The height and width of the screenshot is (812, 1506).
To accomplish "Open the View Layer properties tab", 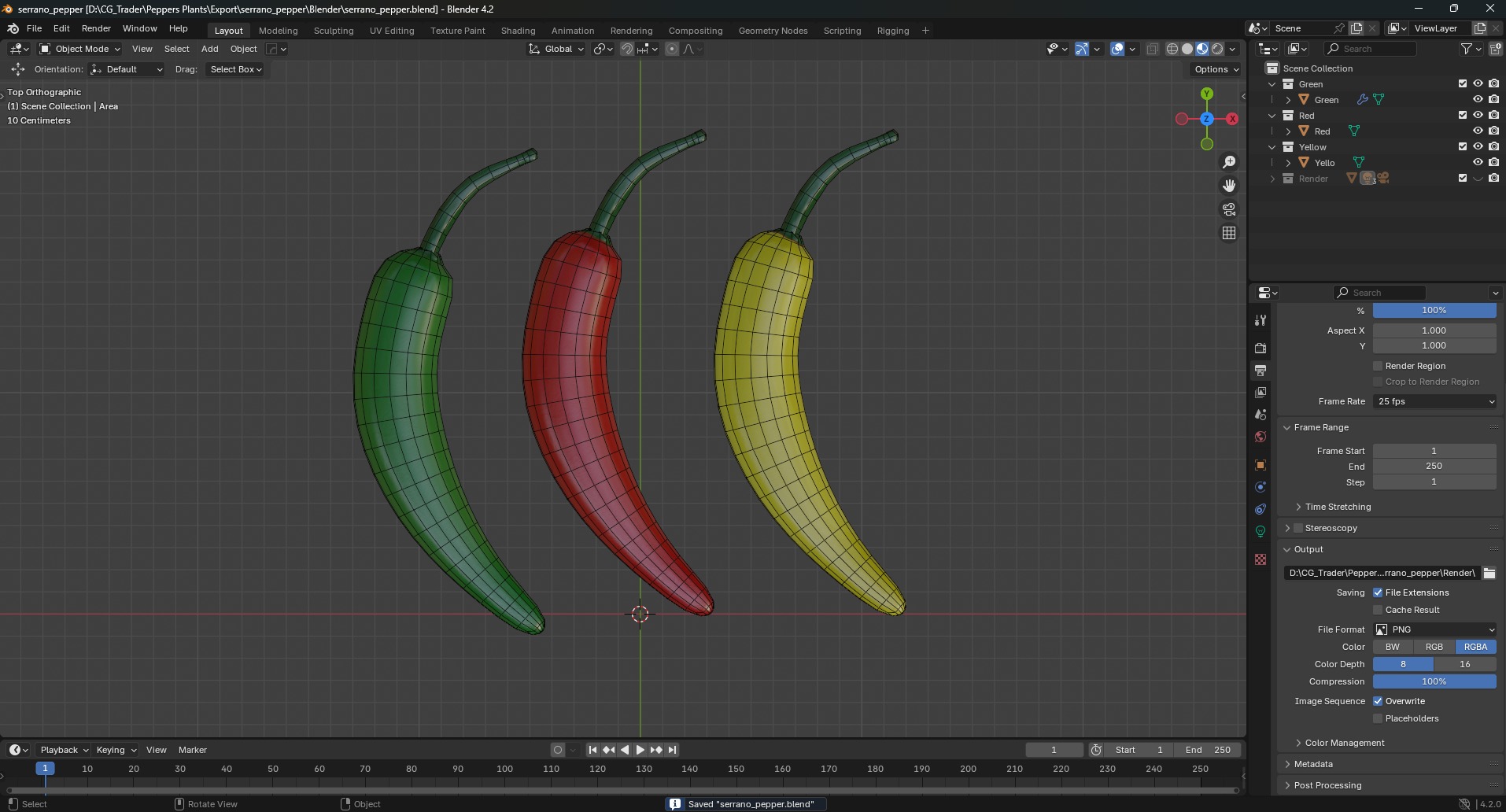I will [1261, 392].
